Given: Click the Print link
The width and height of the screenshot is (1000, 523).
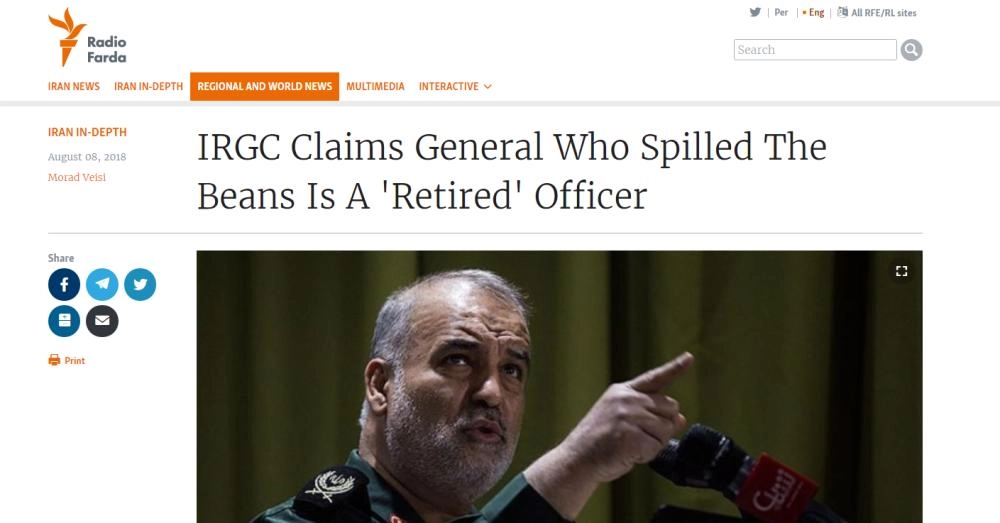Looking at the screenshot, I should [74, 361].
